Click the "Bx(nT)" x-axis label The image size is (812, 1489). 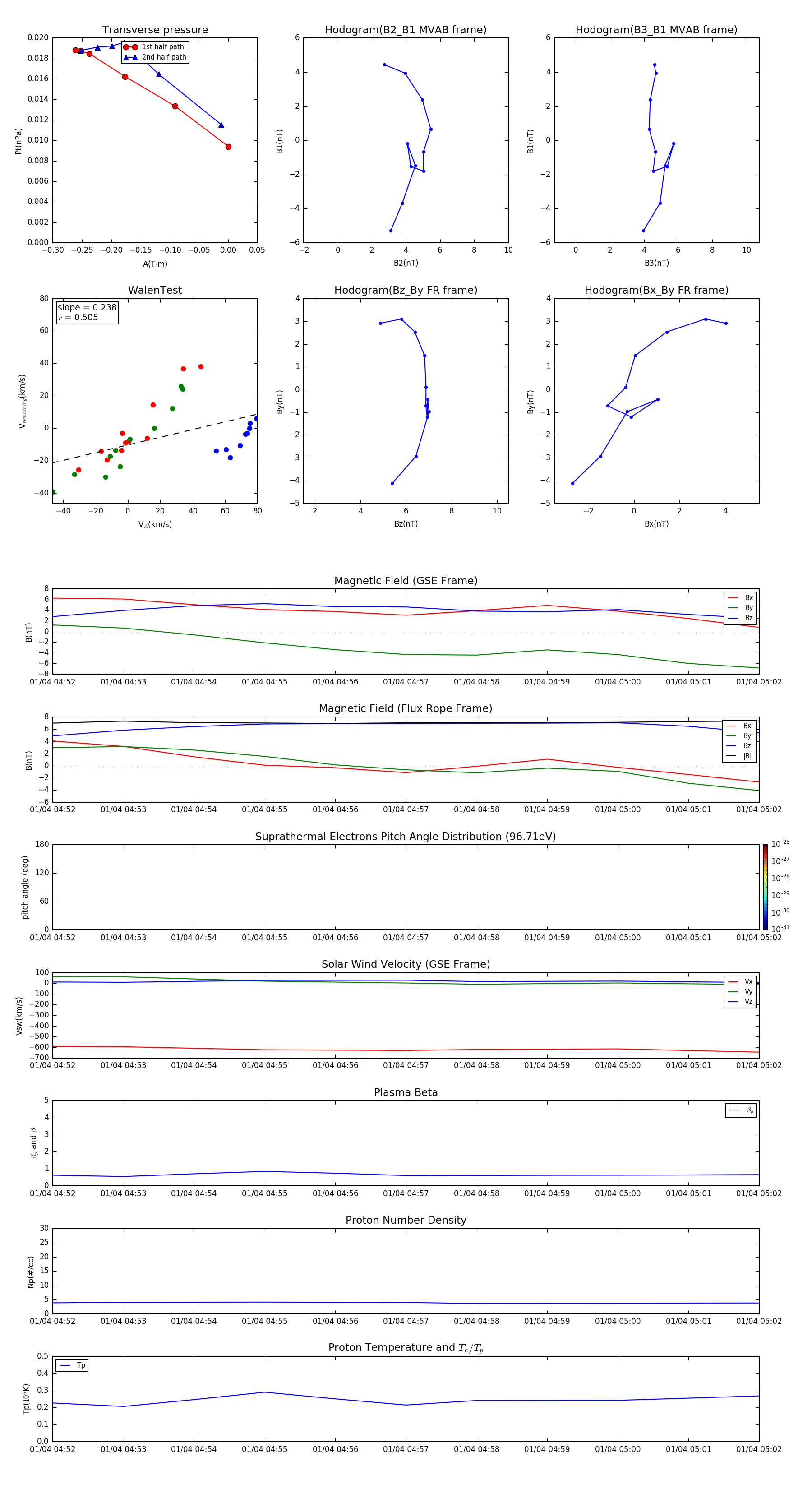[656, 524]
